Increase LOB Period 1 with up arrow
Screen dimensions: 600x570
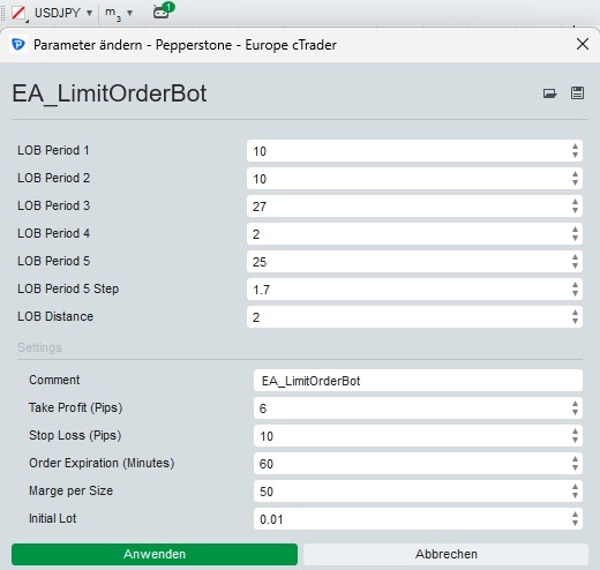pos(575,147)
